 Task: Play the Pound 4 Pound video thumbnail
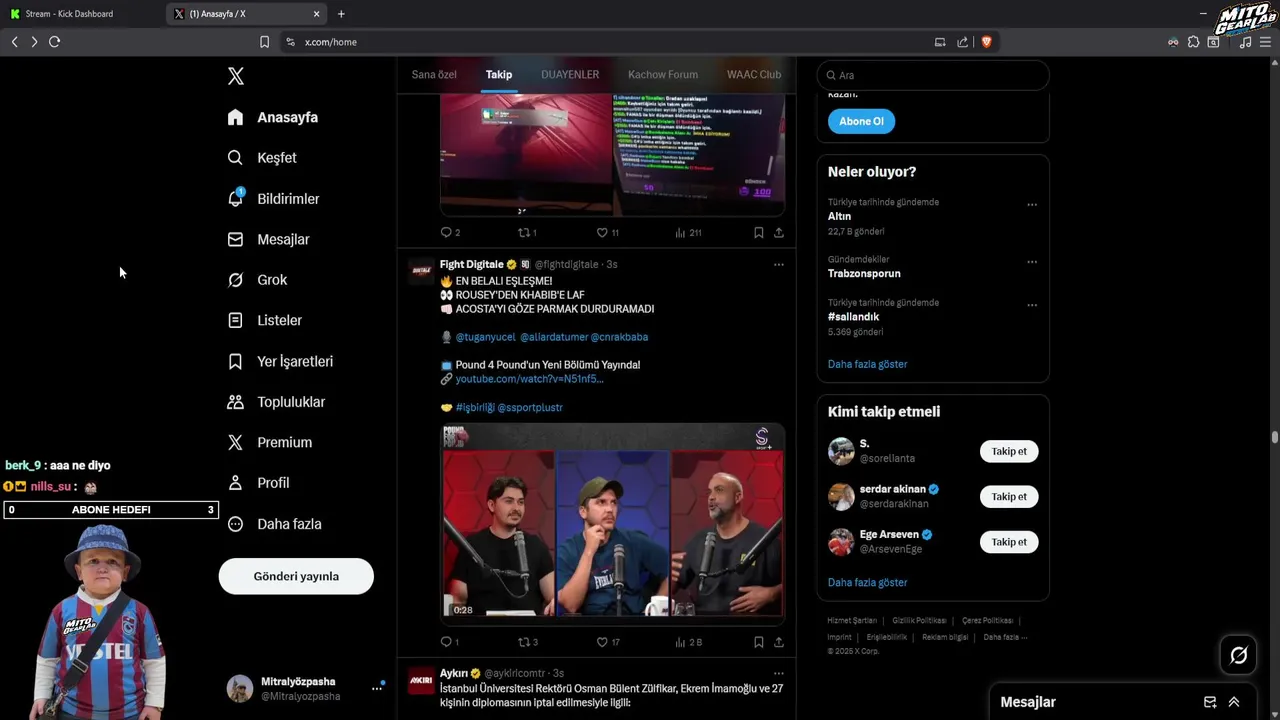[x=613, y=522]
